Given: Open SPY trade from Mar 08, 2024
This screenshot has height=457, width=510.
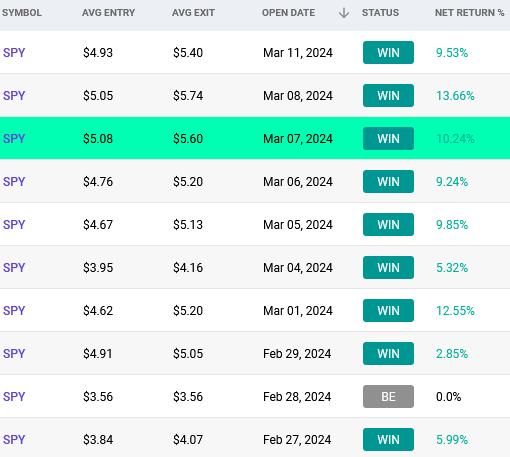Looking at the screenshot, I should (14, 96).
